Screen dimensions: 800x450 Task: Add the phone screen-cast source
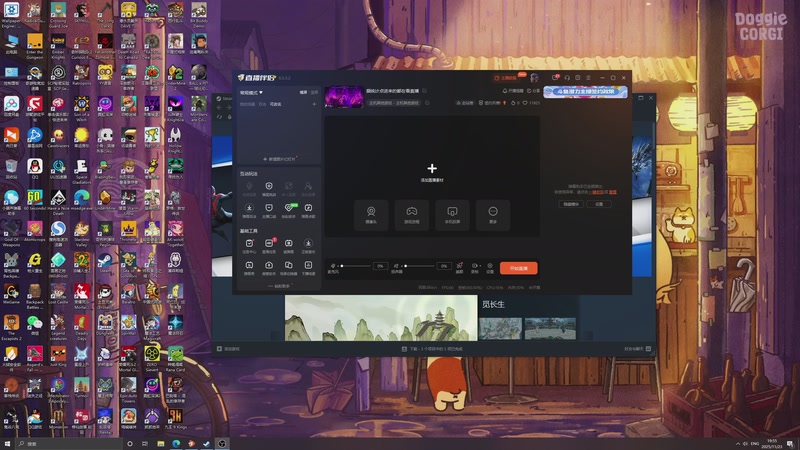click(452, 214)
